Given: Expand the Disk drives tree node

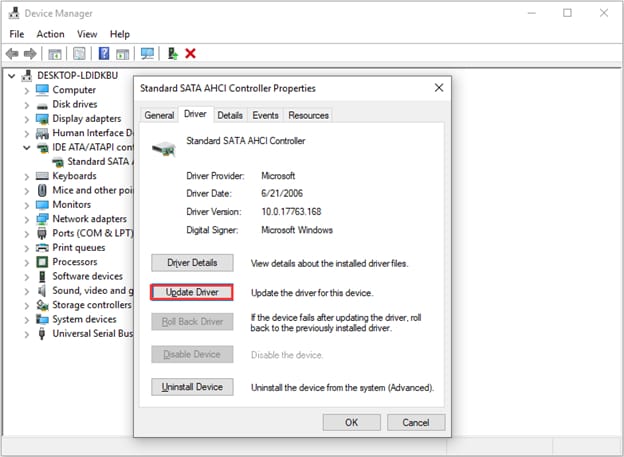Looking at the screenshot, I should point(27,105).
